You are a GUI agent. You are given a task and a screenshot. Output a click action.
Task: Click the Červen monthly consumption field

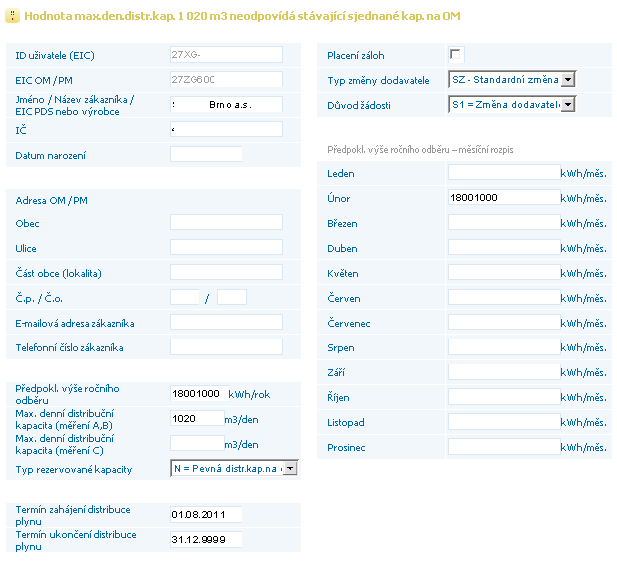(x=504, y=297)
